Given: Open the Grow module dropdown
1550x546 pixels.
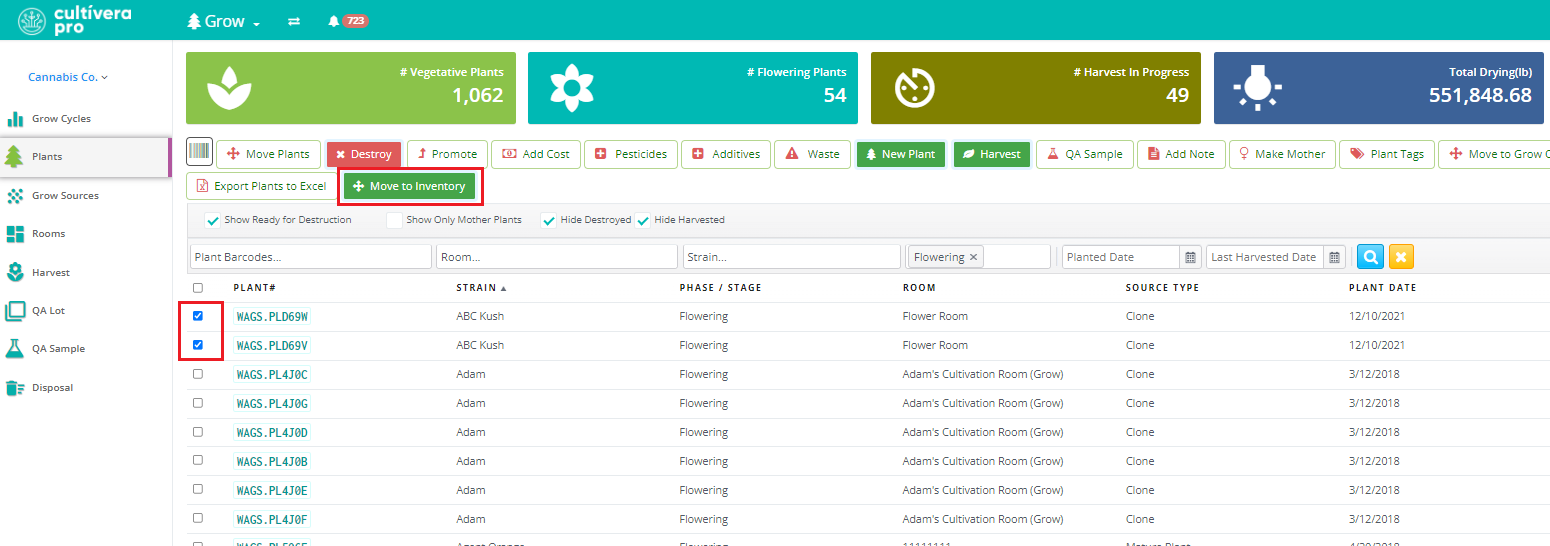Looking at the screenshot, I should coord(224,21).
